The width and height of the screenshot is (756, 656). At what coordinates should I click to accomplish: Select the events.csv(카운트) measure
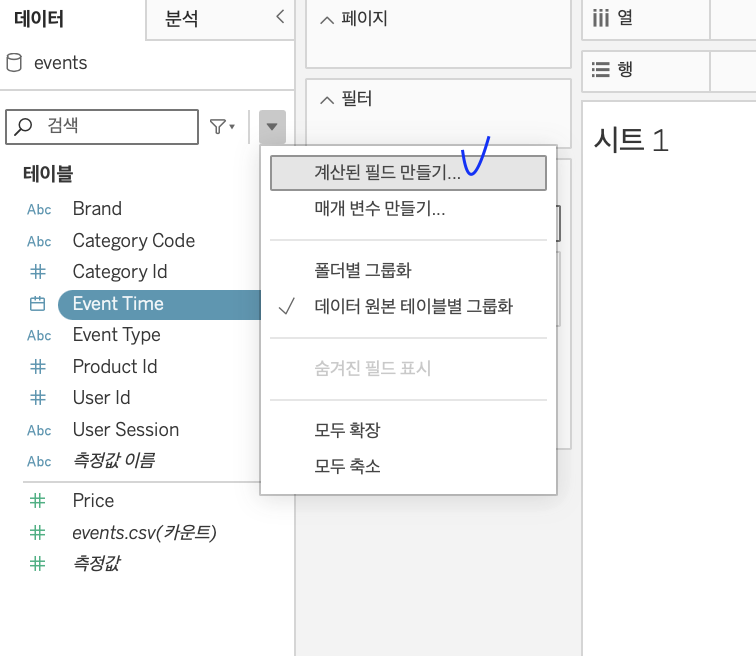(x=144, y=533)
